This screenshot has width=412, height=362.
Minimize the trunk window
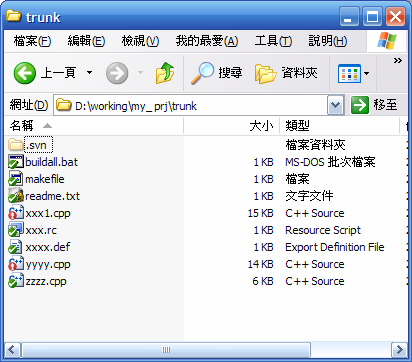pyautogui.click(x=349, y=16)
